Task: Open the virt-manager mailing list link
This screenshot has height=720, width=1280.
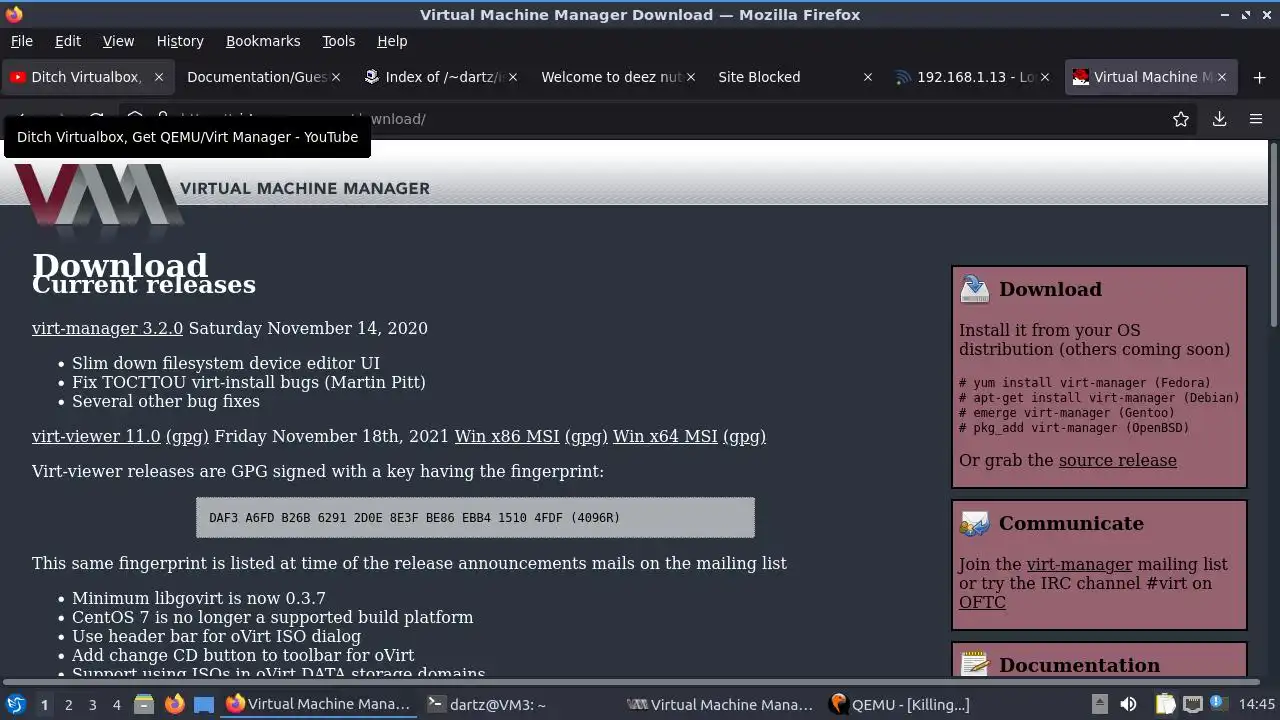Action: click(x=1079, y=564)
